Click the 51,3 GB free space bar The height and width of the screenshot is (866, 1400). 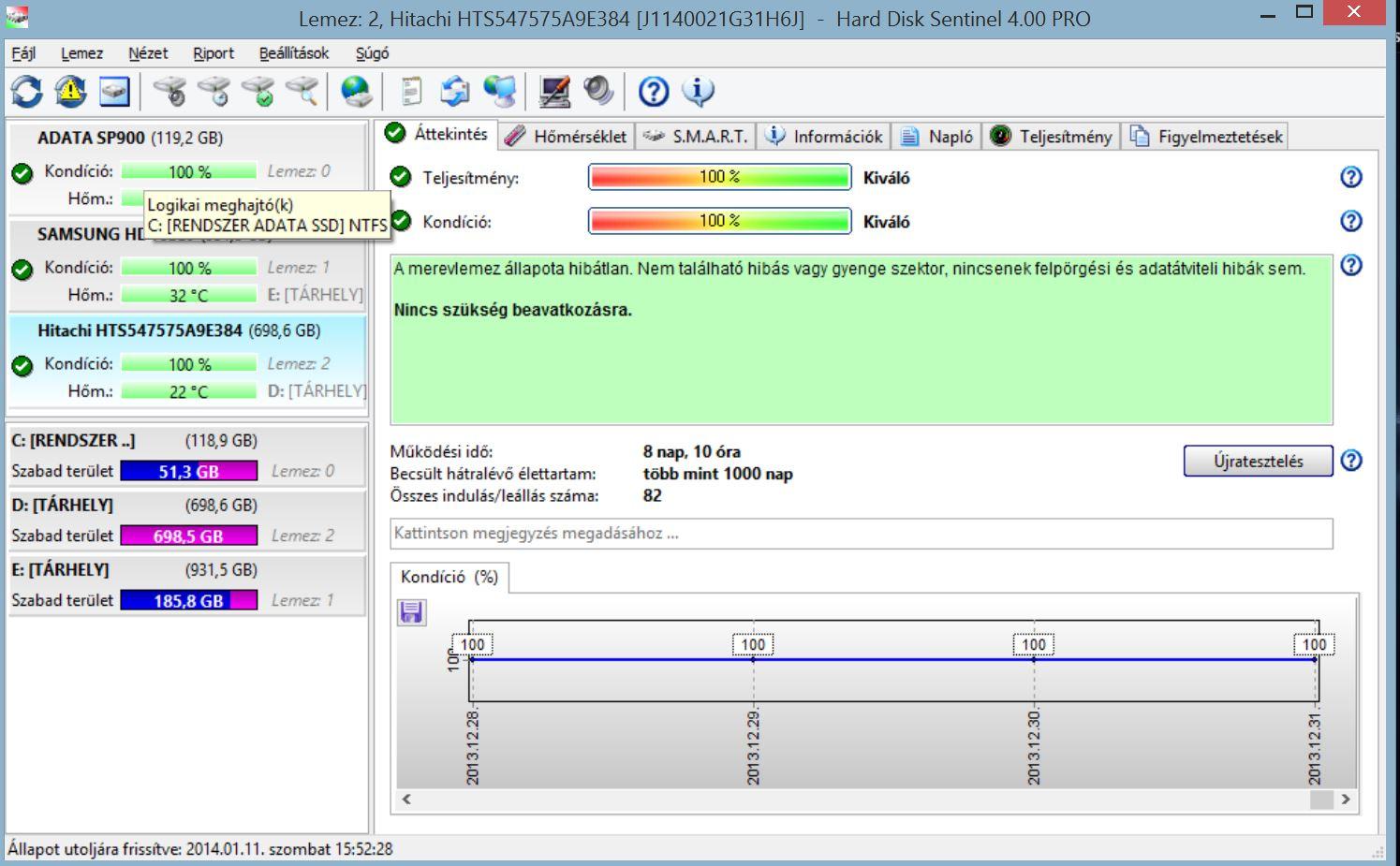(188, 471)
